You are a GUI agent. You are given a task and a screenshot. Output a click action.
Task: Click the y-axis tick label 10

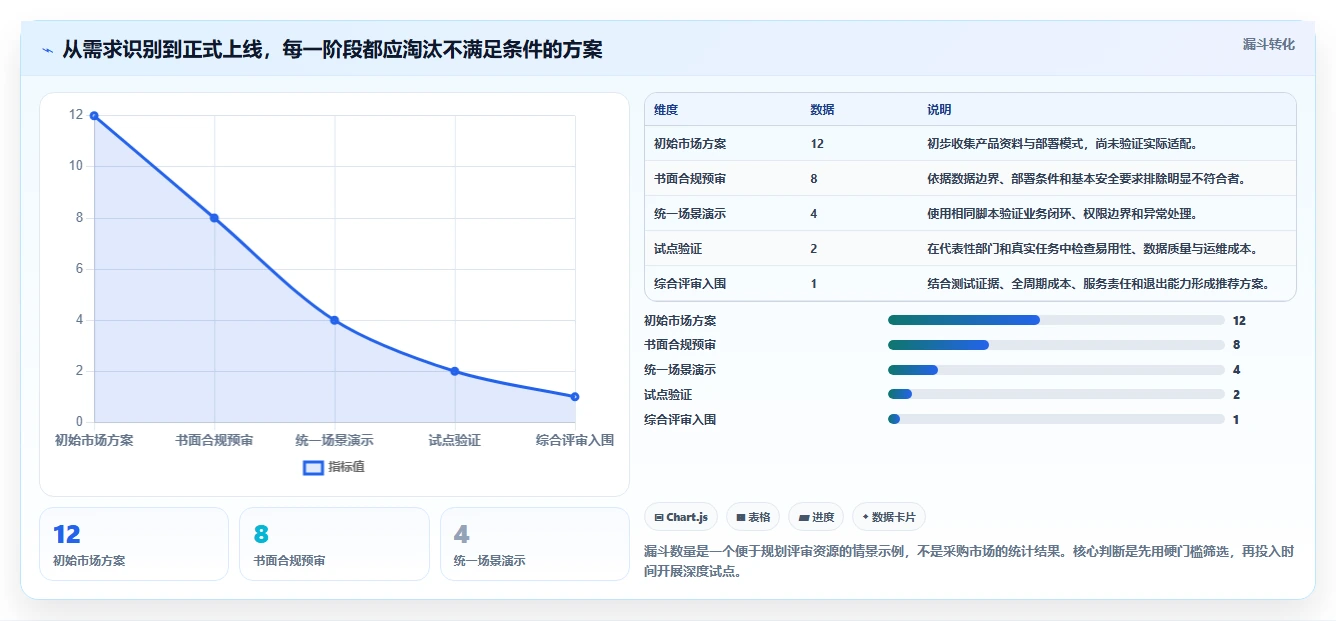pos(76,166)
